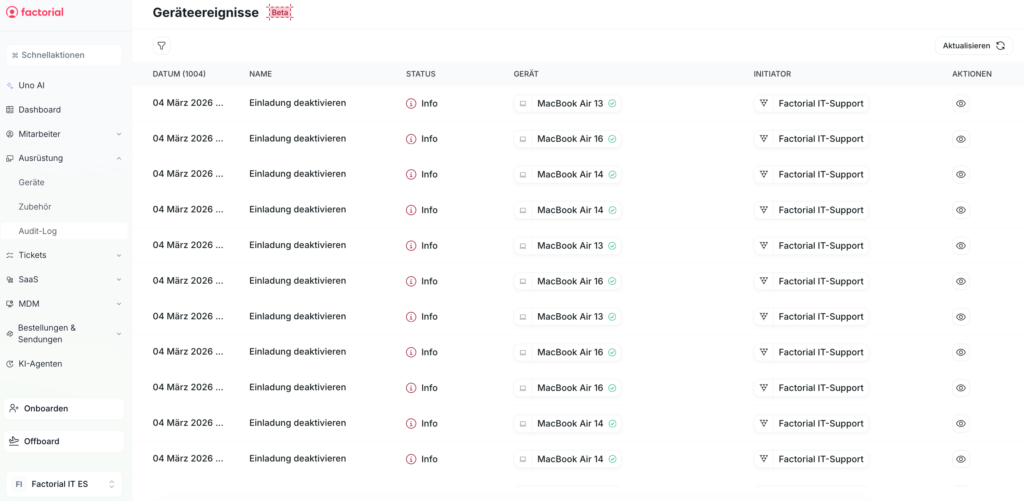
Task: Click the eye icon in the second row
Action: [x=960, y=139]
